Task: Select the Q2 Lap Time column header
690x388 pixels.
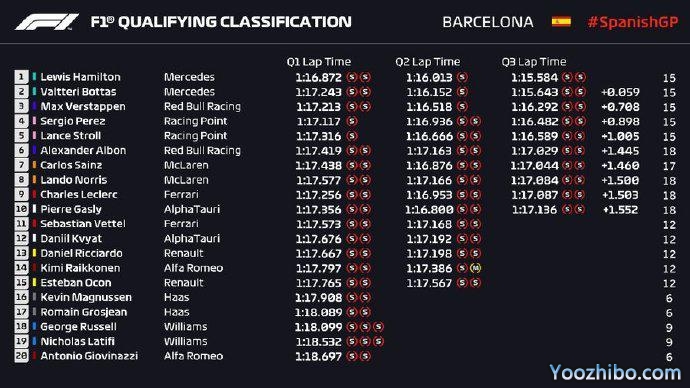Action: coord(427,62)
